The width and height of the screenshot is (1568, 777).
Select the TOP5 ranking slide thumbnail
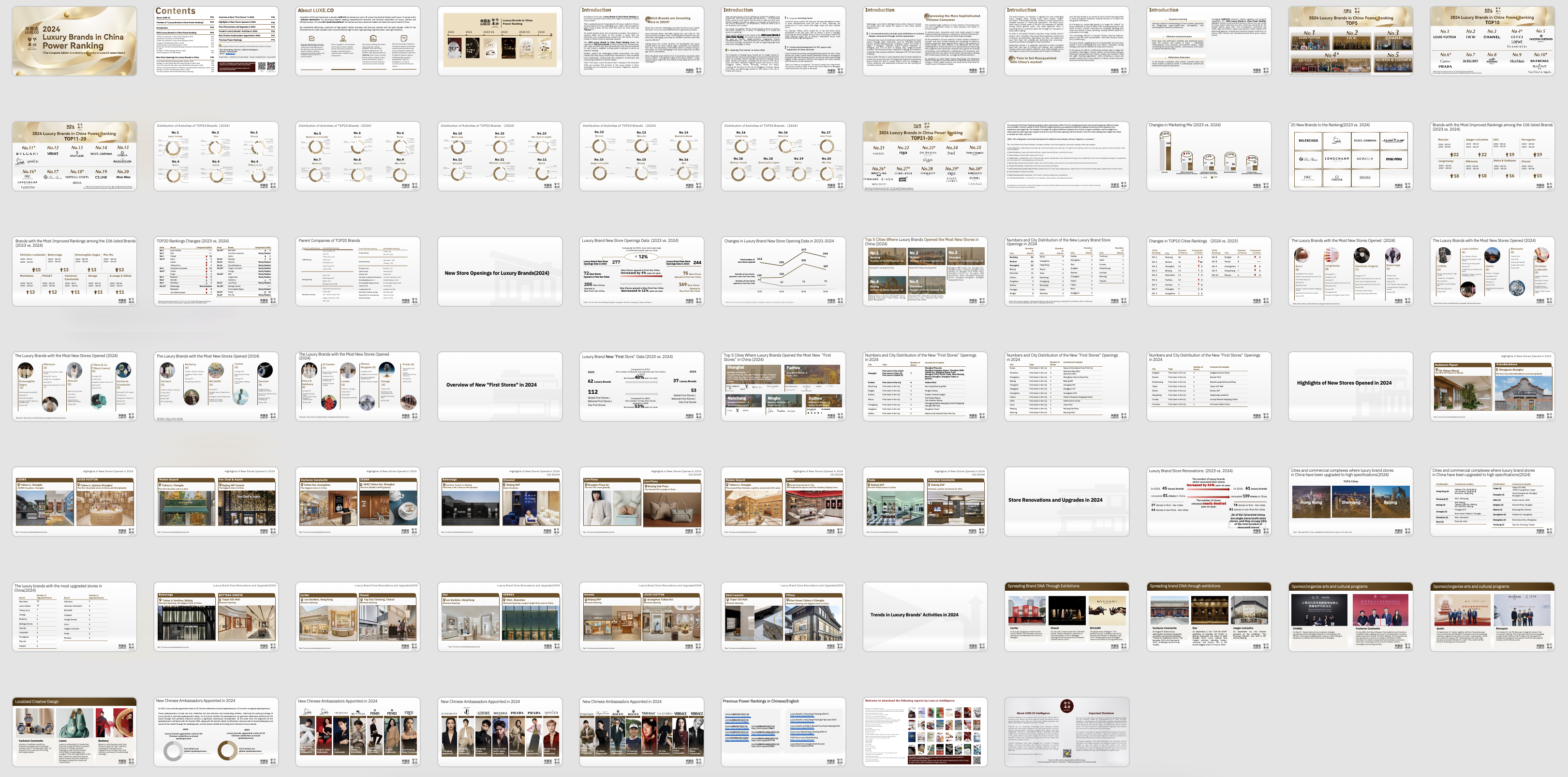[1350, 42]
